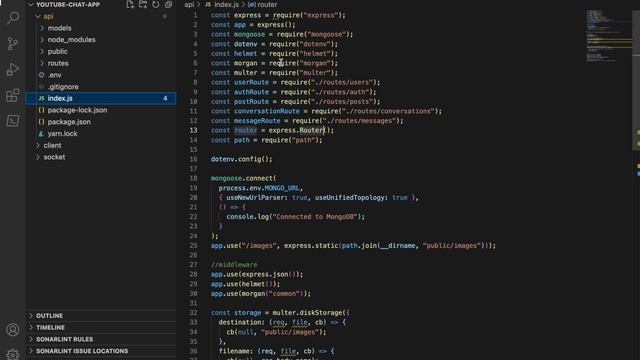Click "./routes/messages" string on line 12
Image resolution: width=640 pixels, height=360 pixels.
pos(359,121)
